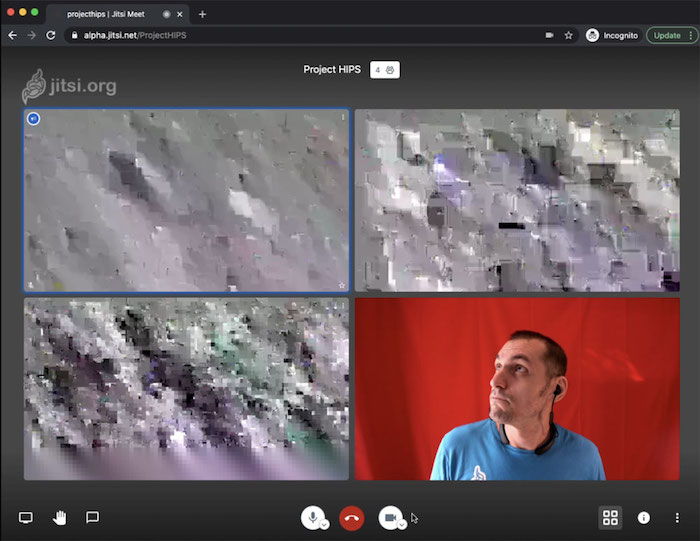700x541 pixels.
Task: Hang up with red phone button
Action: click(351, 518)
